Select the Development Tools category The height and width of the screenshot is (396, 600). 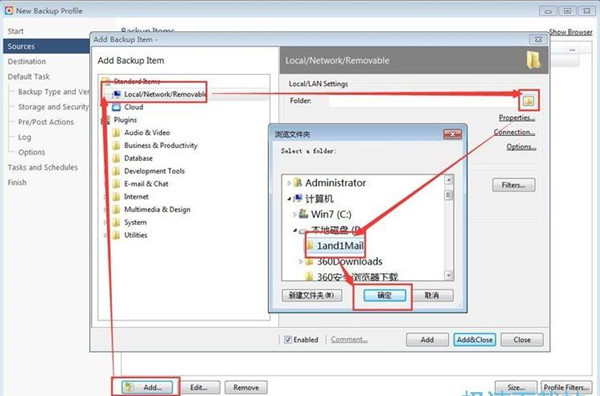[155, 171]
